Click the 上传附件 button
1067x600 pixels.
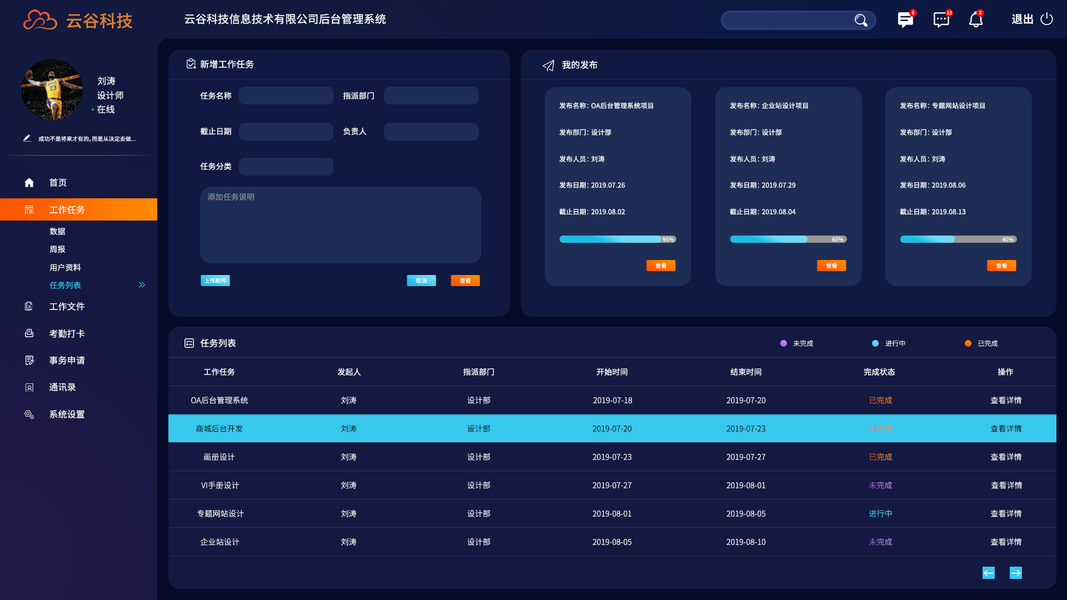coord(215,280)
